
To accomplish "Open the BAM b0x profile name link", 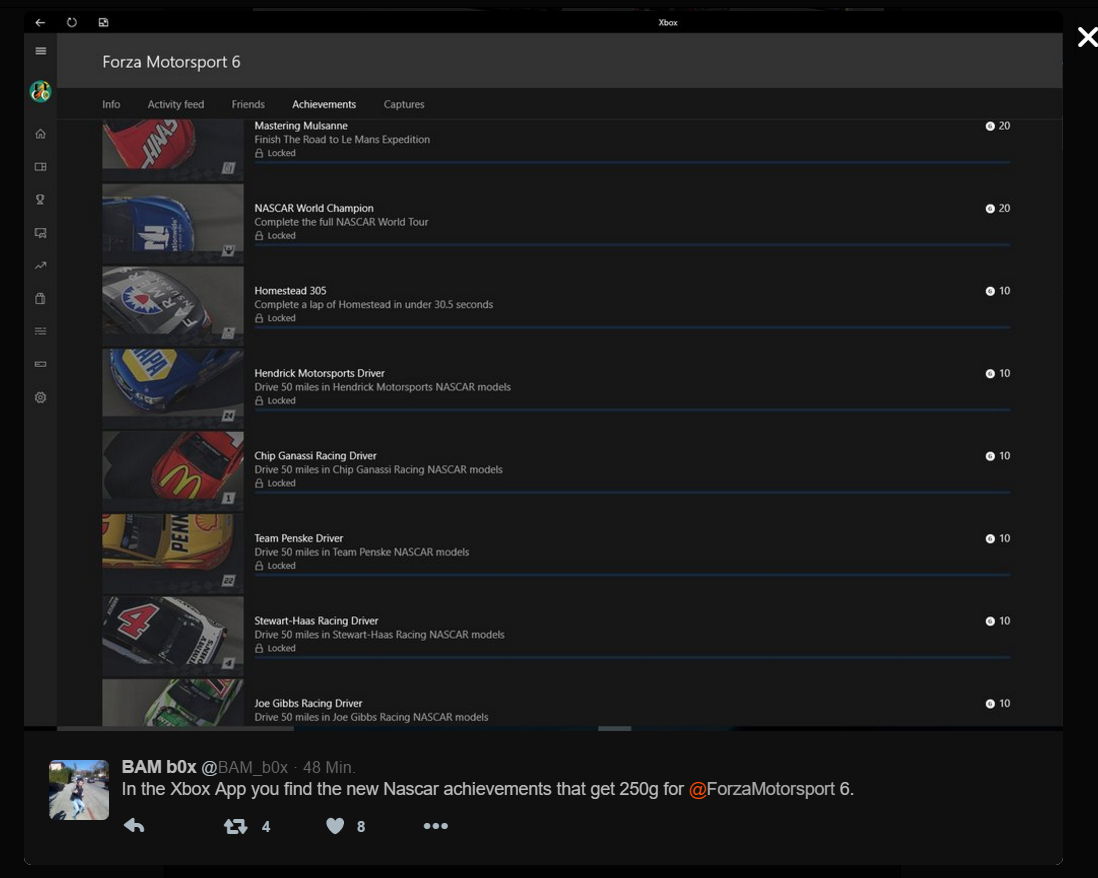I will pyautogui.click(x=159, y=767).
